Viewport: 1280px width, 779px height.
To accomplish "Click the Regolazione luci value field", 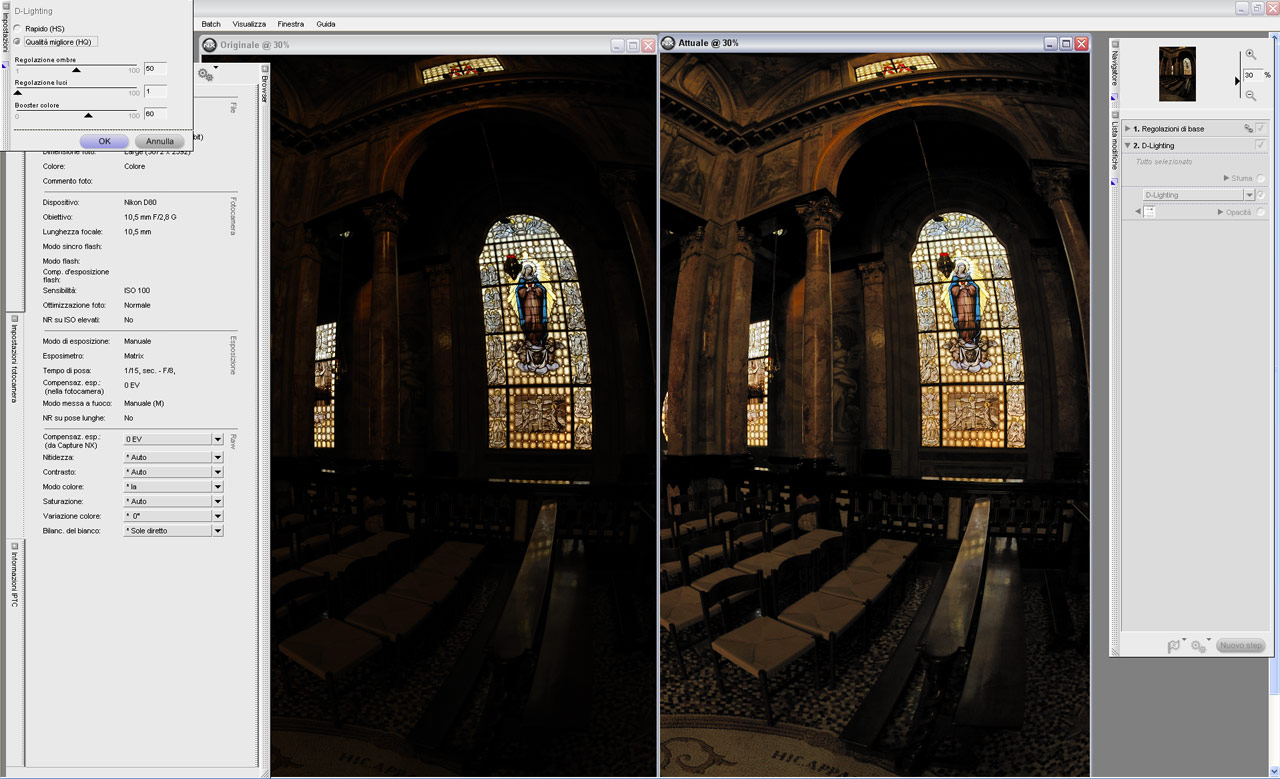I will pos(155,91).
